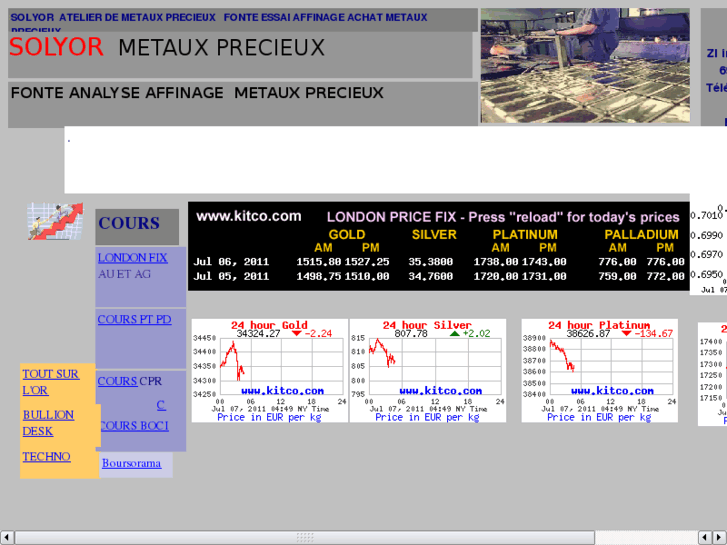Open the 24 hour Platinum chart
The image size is (727, 545).
point(599,371)
